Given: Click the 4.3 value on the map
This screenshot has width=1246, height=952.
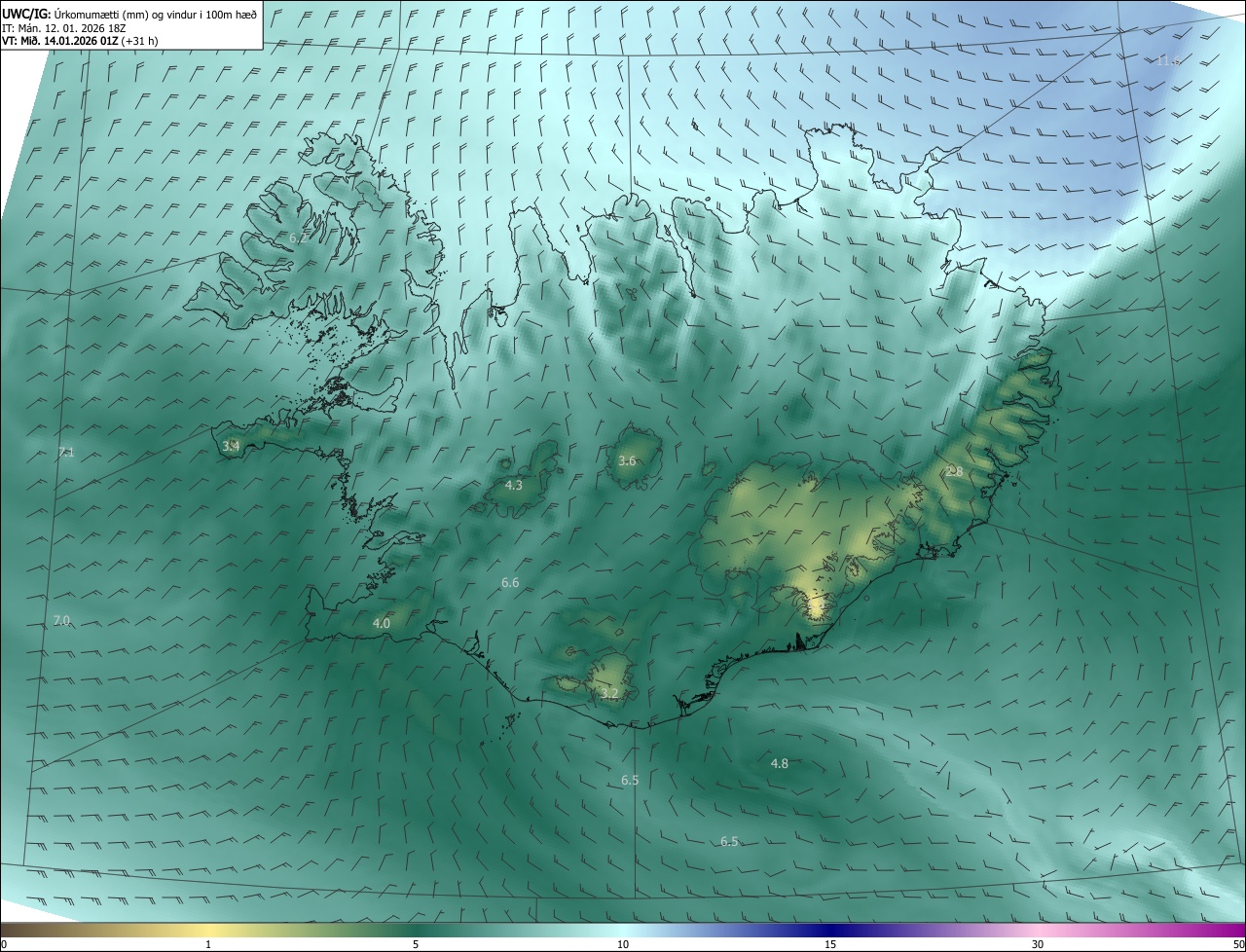Looking at the screenshot, I should pos(514,485).
